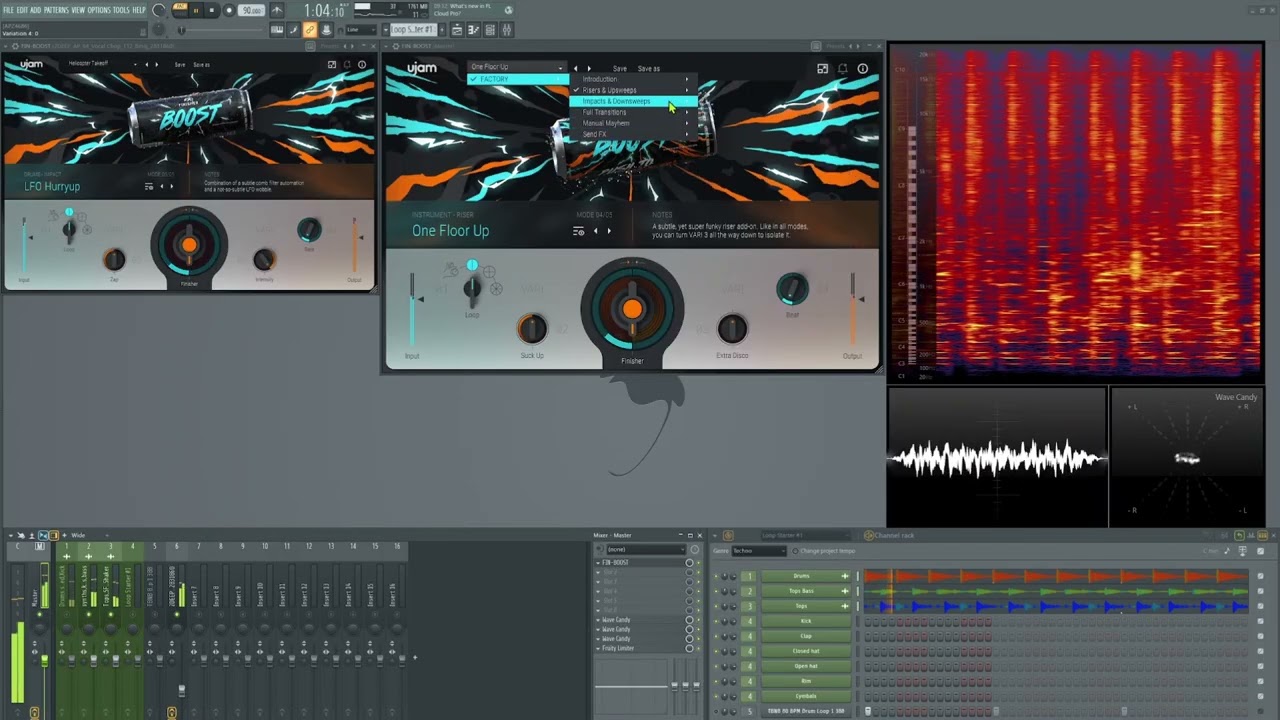The height and width of the screenshot is (720, 1280).
Task: Go to next mode in right plugin
Action: (x=609, y=231)
